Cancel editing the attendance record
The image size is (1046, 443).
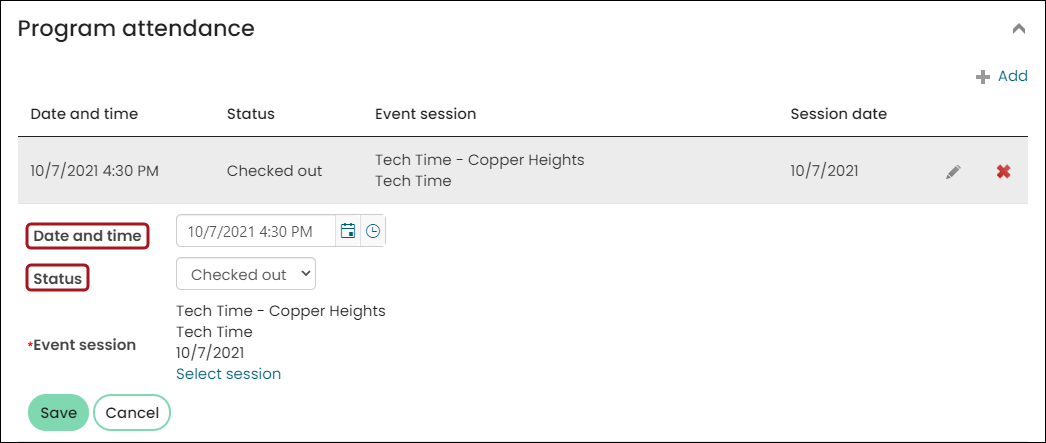pyautogui.click(x=132, y=413)
